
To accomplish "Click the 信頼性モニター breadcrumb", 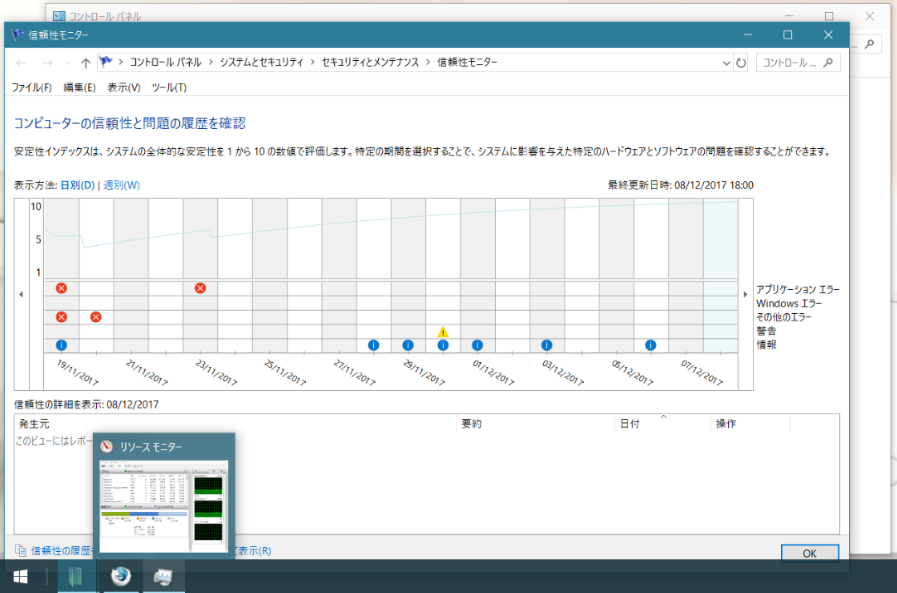I will pyautogui.click(x=467, y=62).
